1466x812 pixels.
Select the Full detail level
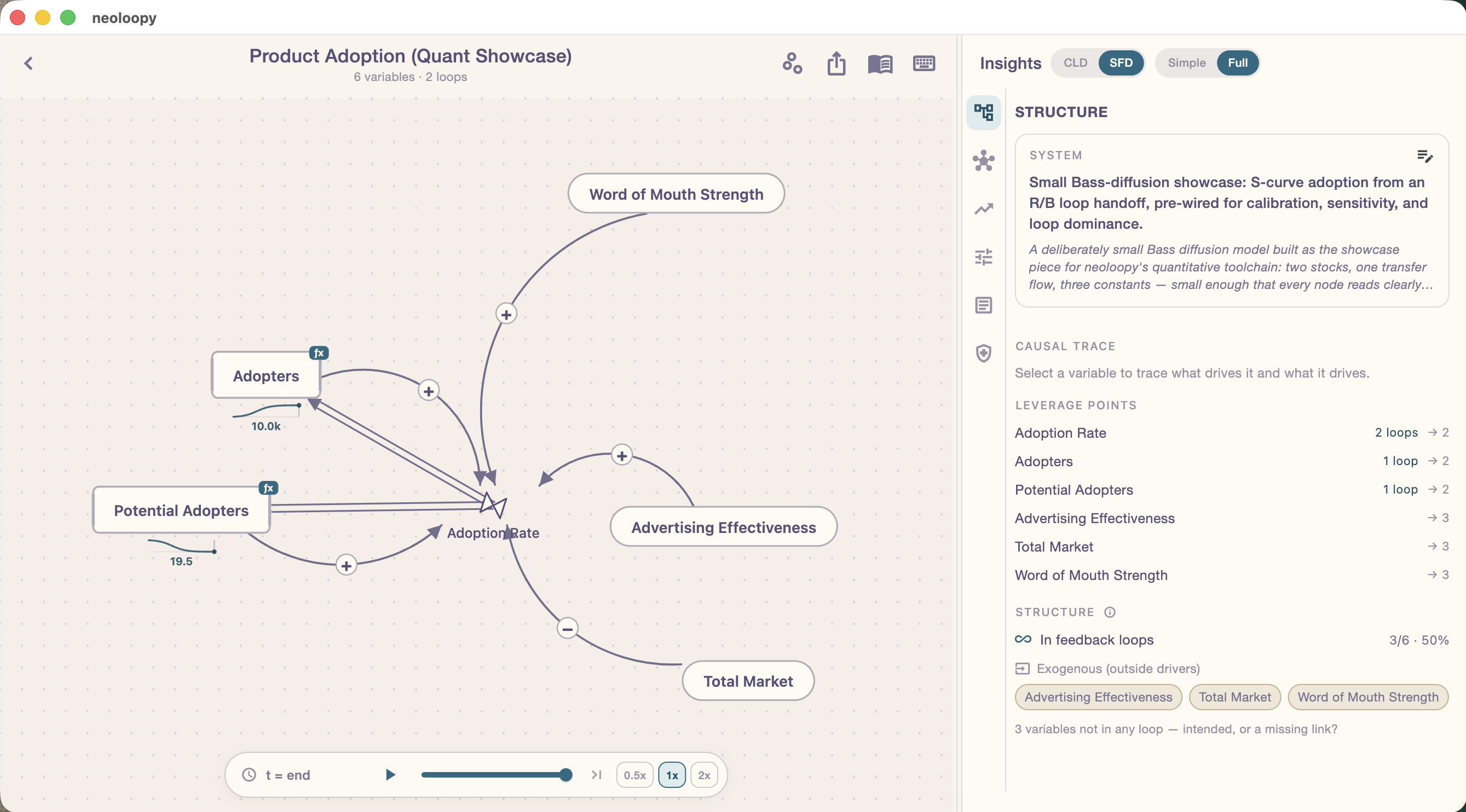[1237, 62]
